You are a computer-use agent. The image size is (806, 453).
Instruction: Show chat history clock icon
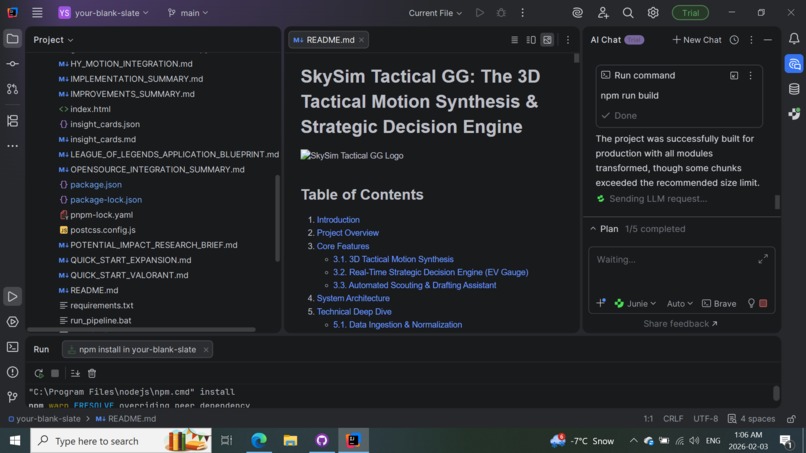click(x=734, y=40)
